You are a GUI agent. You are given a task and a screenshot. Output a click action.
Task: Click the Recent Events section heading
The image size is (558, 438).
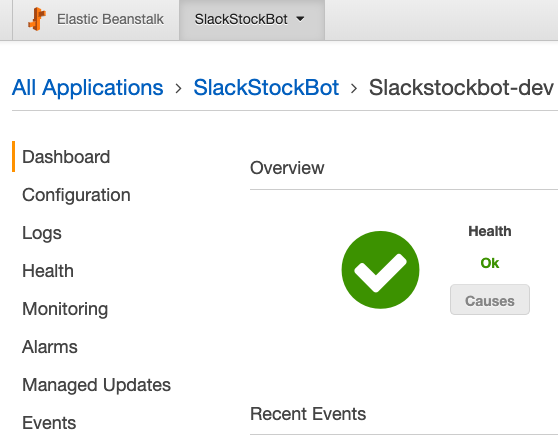(x=308, y=414)
